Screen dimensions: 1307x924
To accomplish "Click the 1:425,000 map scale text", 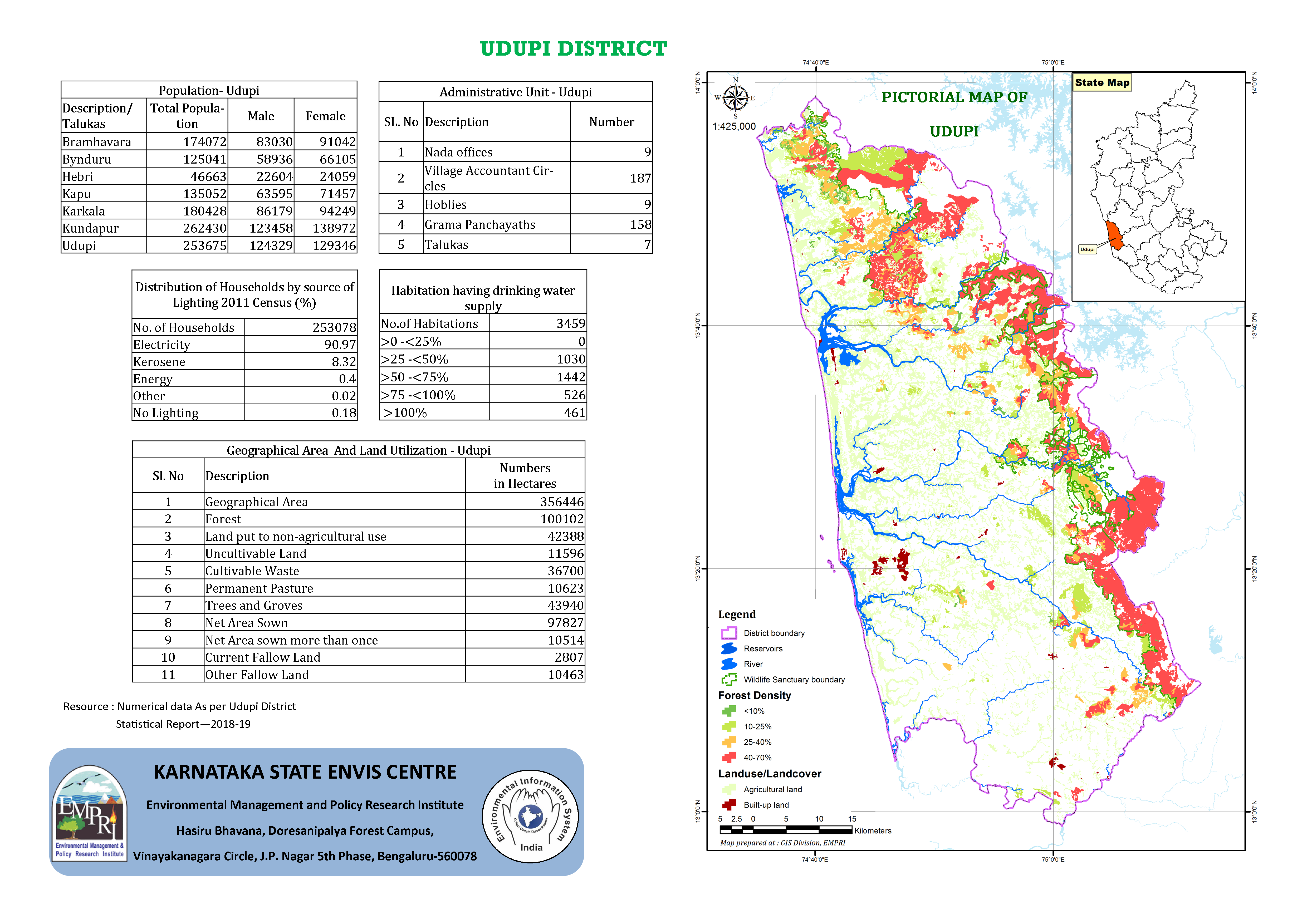I will 734,126.
